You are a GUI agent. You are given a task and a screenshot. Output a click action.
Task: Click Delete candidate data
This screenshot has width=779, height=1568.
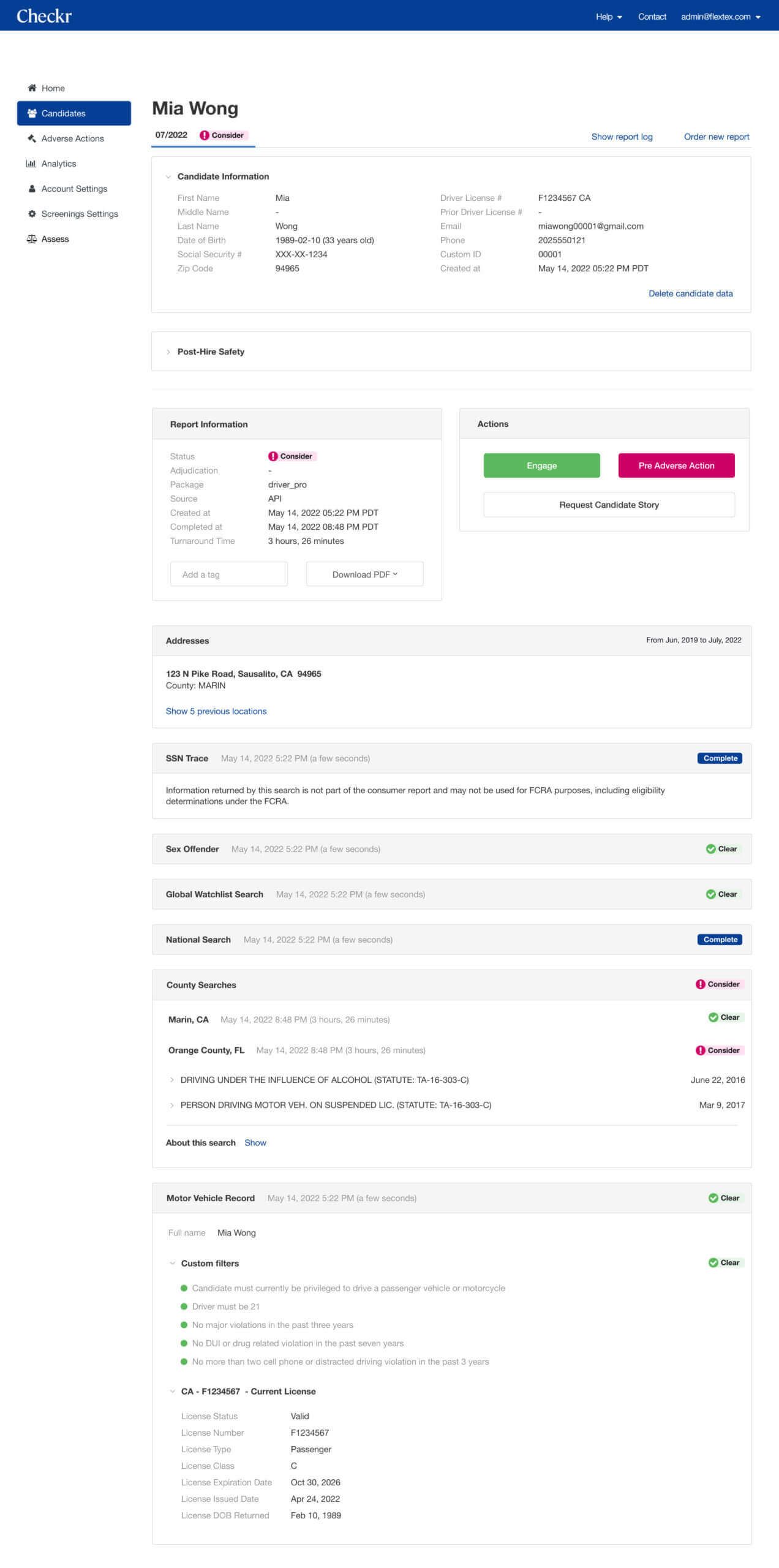(x=691, y=293)
